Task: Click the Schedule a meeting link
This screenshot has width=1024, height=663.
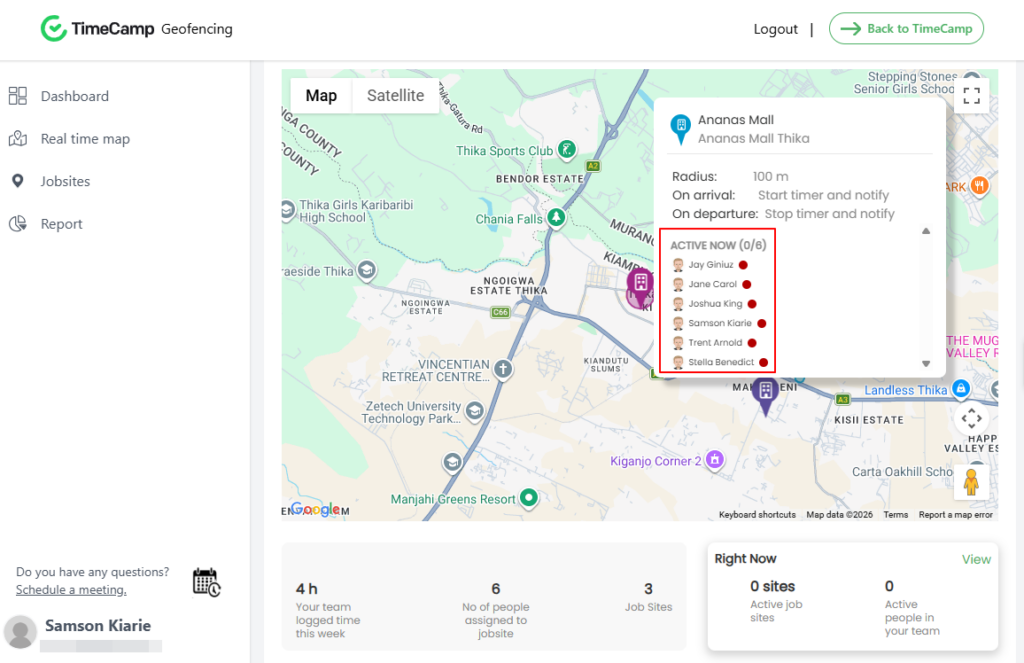Action: (71, 590)
